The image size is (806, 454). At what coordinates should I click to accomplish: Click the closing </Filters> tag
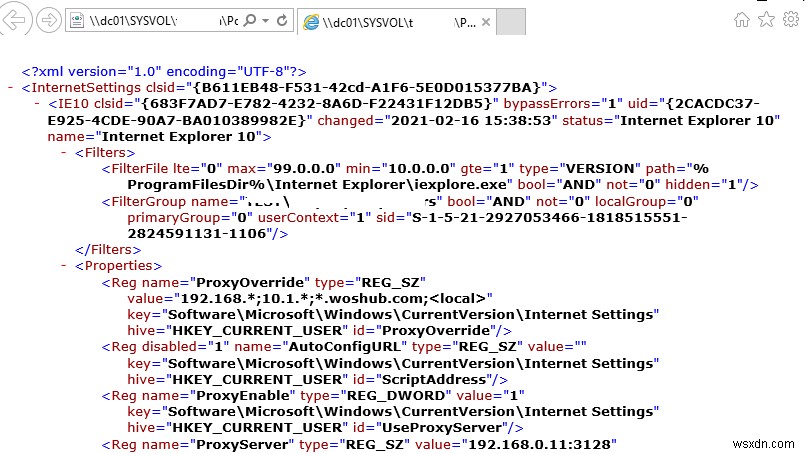click(x=108, y=249)
